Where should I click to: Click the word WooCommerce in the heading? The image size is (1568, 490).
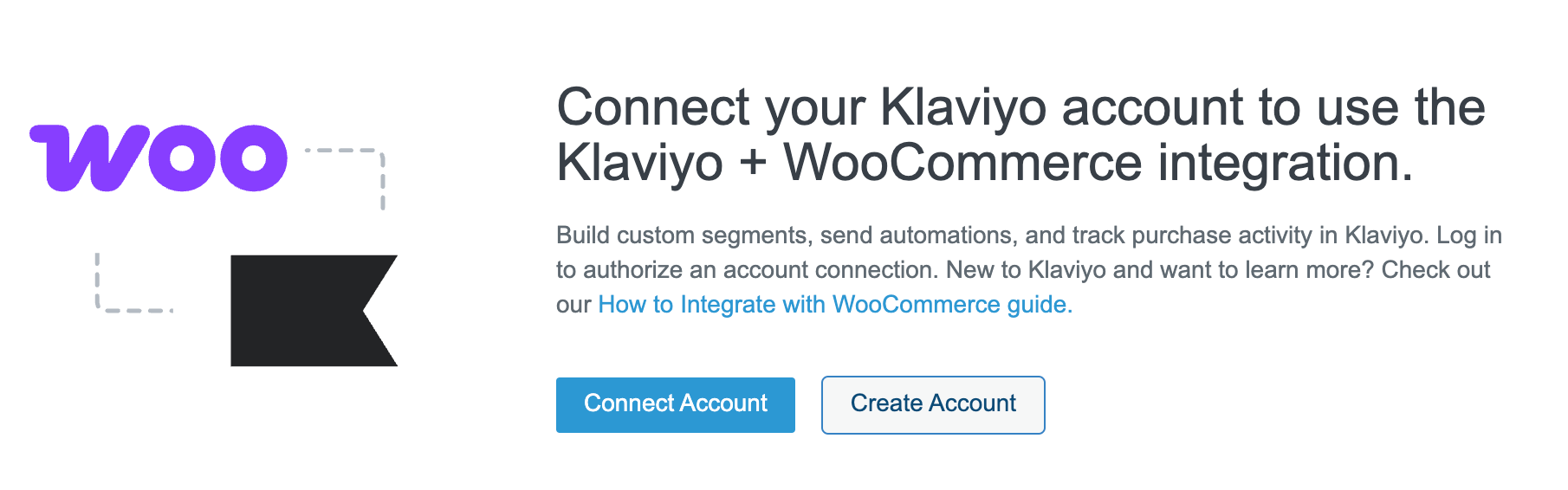click(963, 162)
